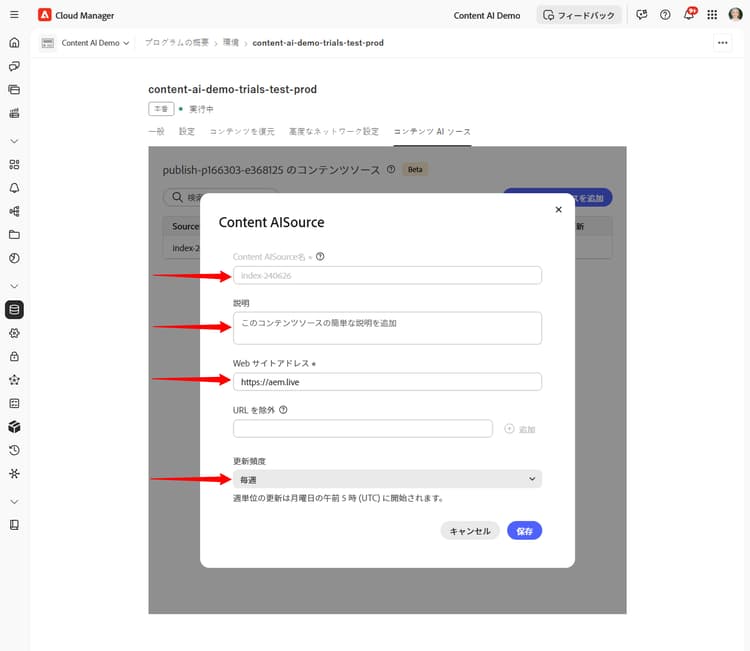Switch to the 一般 tab
This screenshot has height=651, width=750.
156,132
